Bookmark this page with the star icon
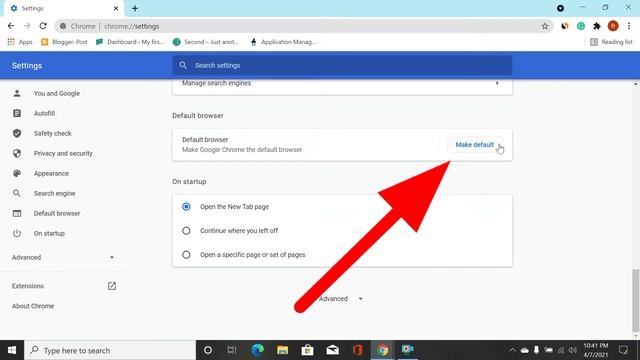640x360 pixels. [544, 26]
